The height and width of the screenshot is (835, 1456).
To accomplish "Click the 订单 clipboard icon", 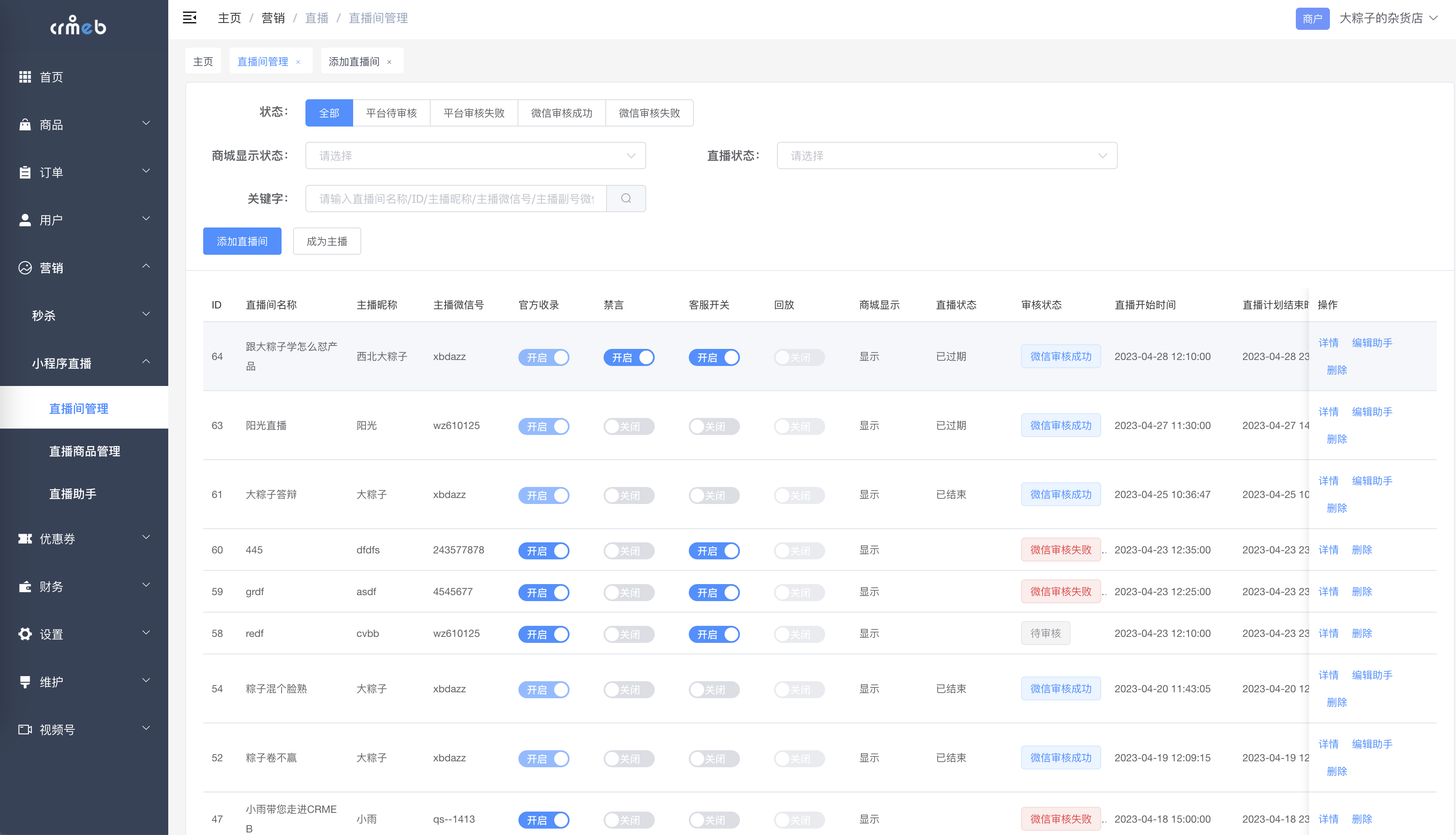I will pos(25,172).
